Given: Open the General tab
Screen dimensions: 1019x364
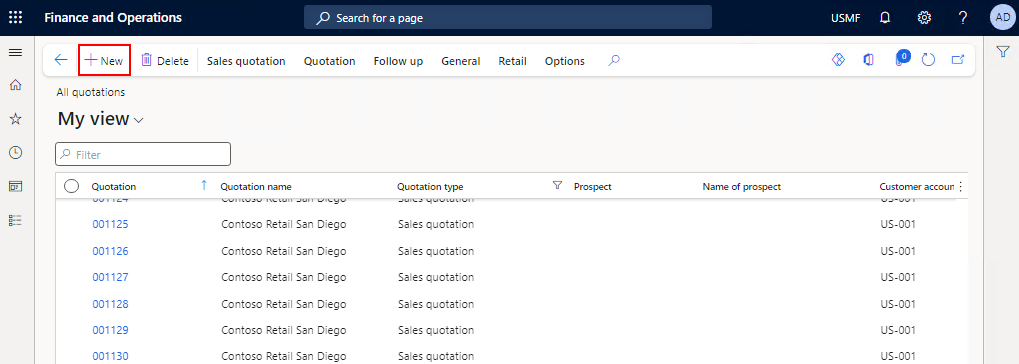Looking at the screenshot, I should 461,61.
